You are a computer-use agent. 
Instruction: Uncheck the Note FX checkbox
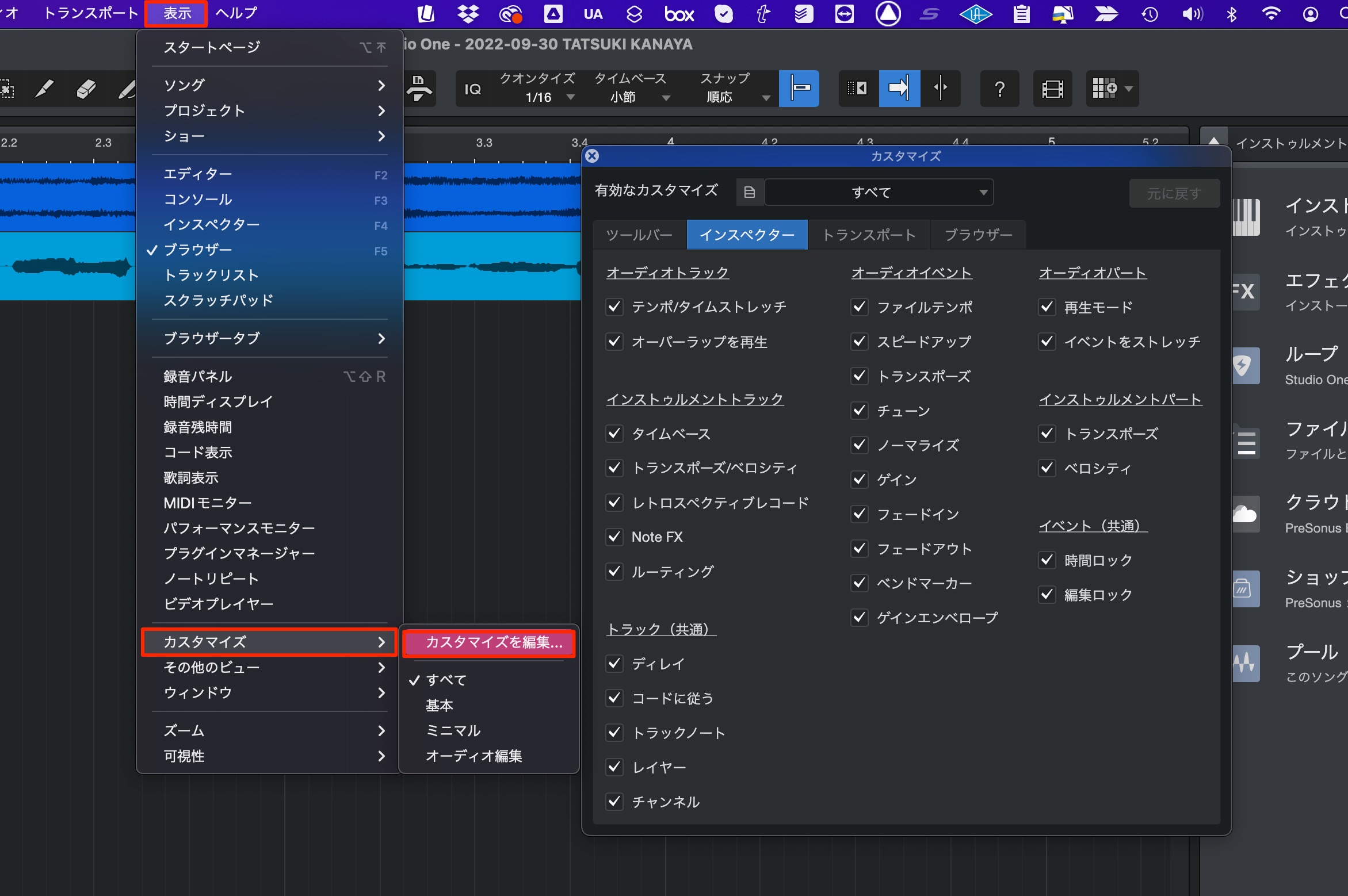[x=614, y=537]
